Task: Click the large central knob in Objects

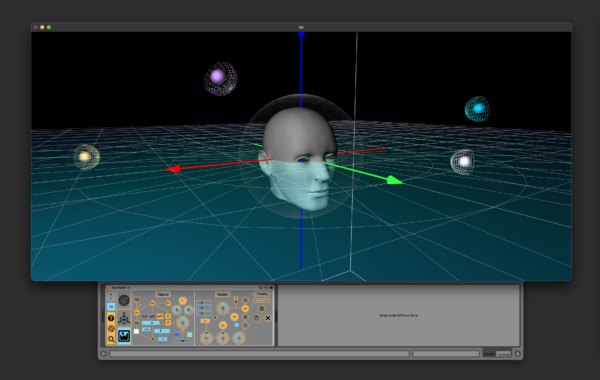Action: click(x=183, y=323)
